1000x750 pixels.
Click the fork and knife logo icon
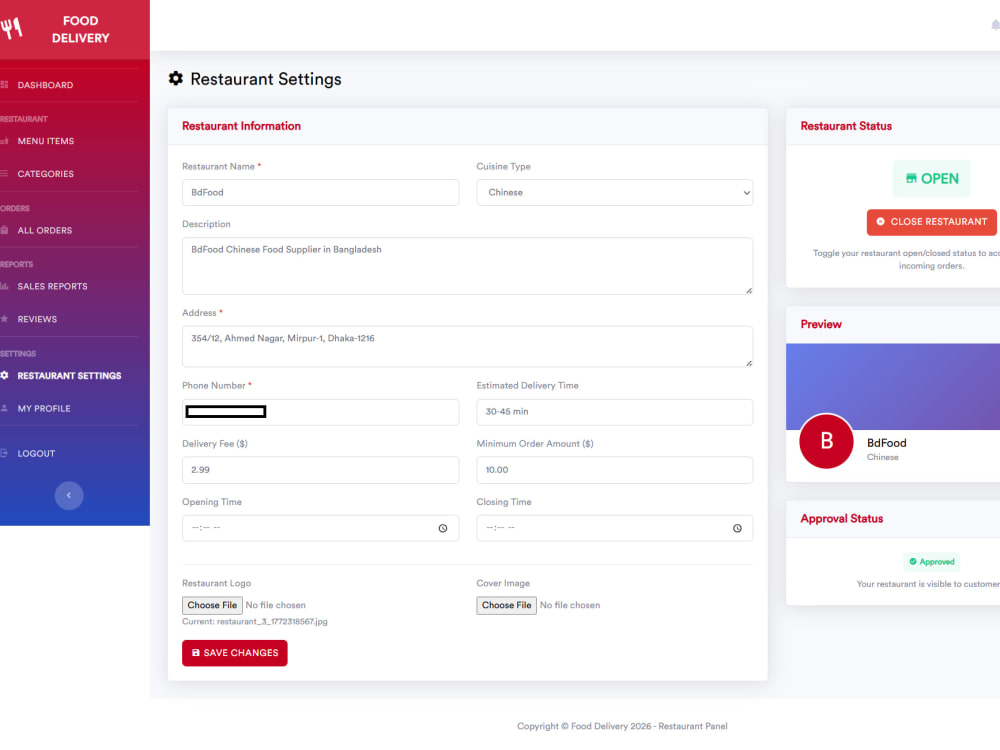[x=11, y=29]
